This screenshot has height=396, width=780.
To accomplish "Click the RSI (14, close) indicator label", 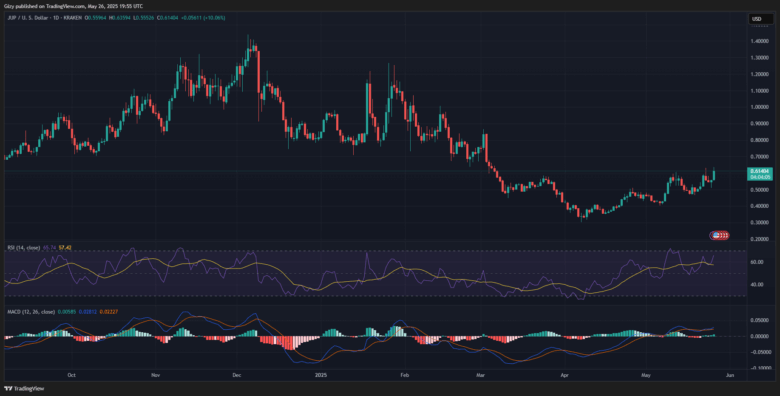I will [23, 247].
